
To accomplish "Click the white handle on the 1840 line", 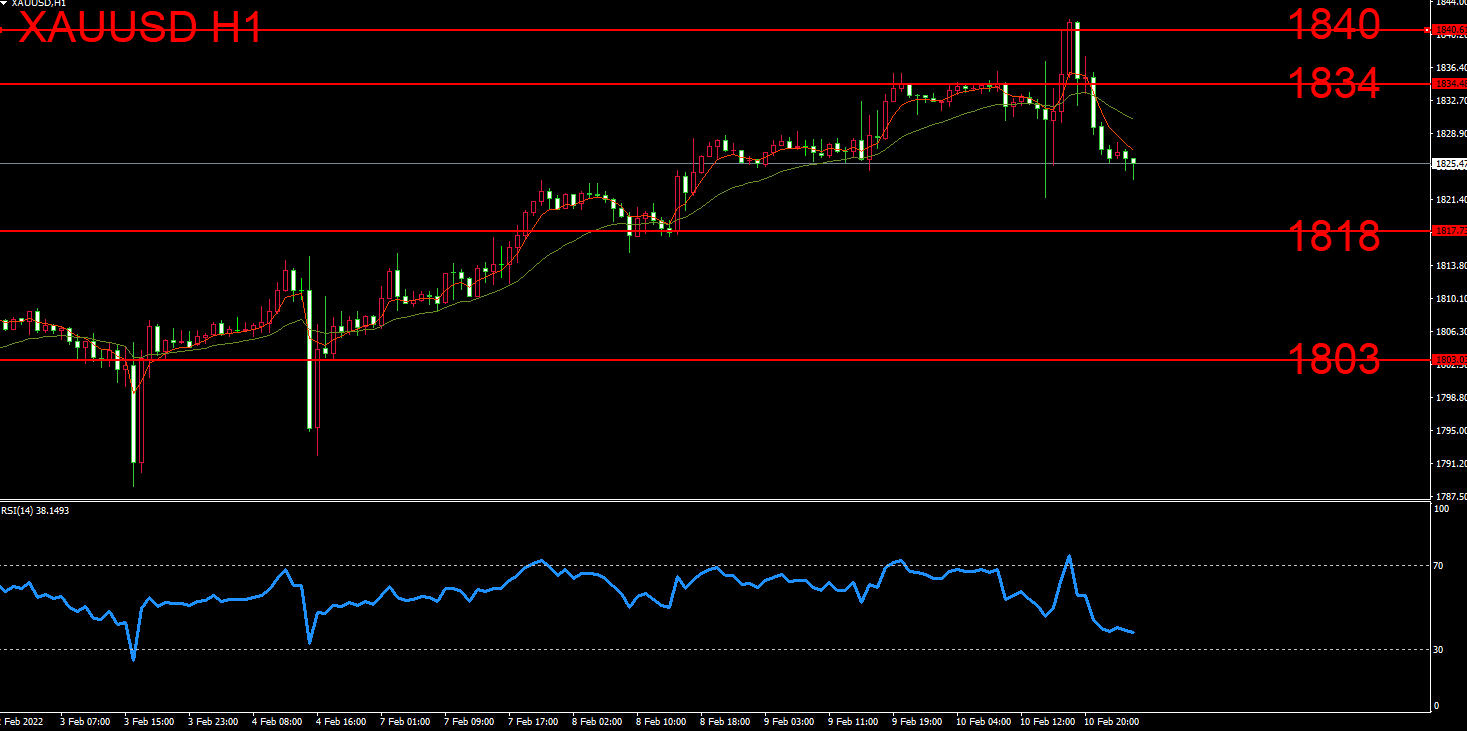I will tap(1426, 30).
